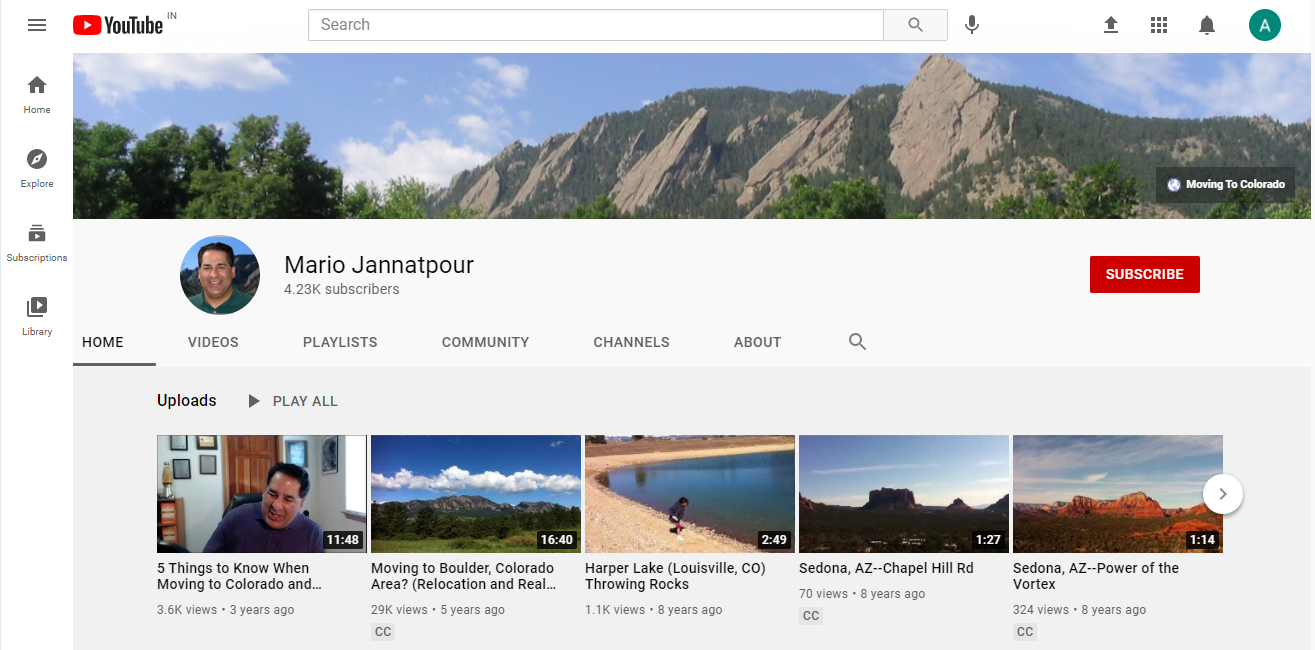
Task: Switch to the About tab
Action: [757, 342]
